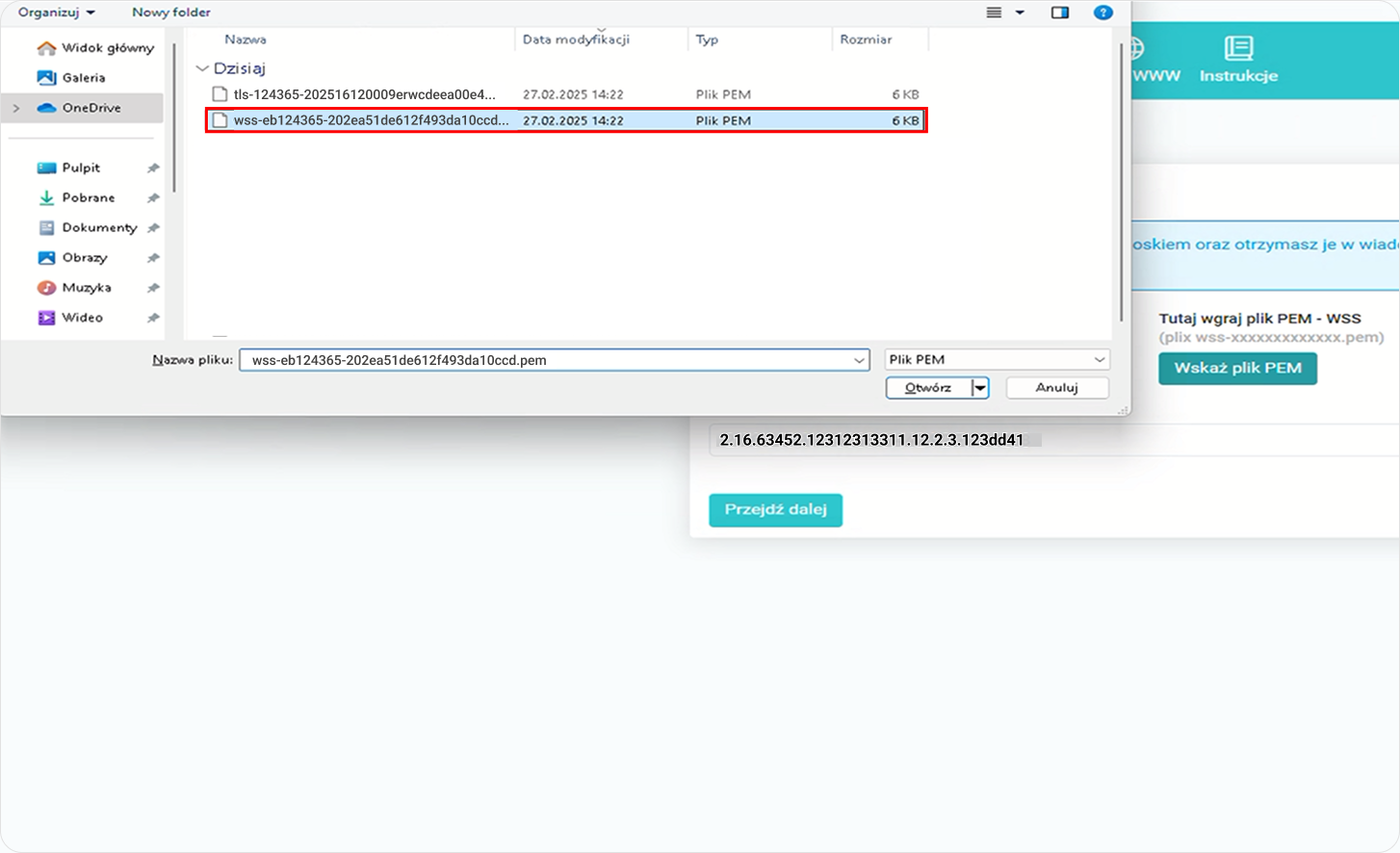Open help with the question mark icon
This screenshot has width=1400, height=853.
(1103, 13)
